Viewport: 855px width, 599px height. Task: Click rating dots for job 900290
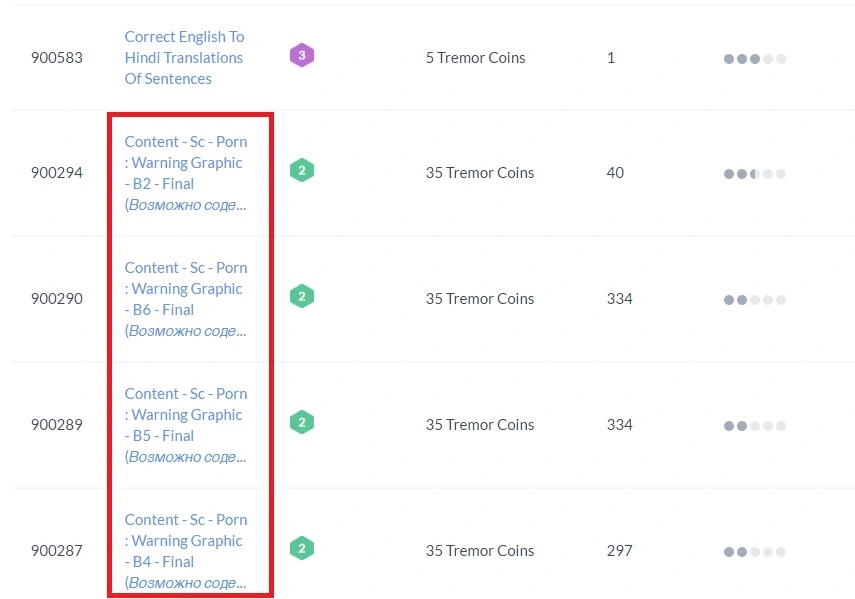[755, 300]
